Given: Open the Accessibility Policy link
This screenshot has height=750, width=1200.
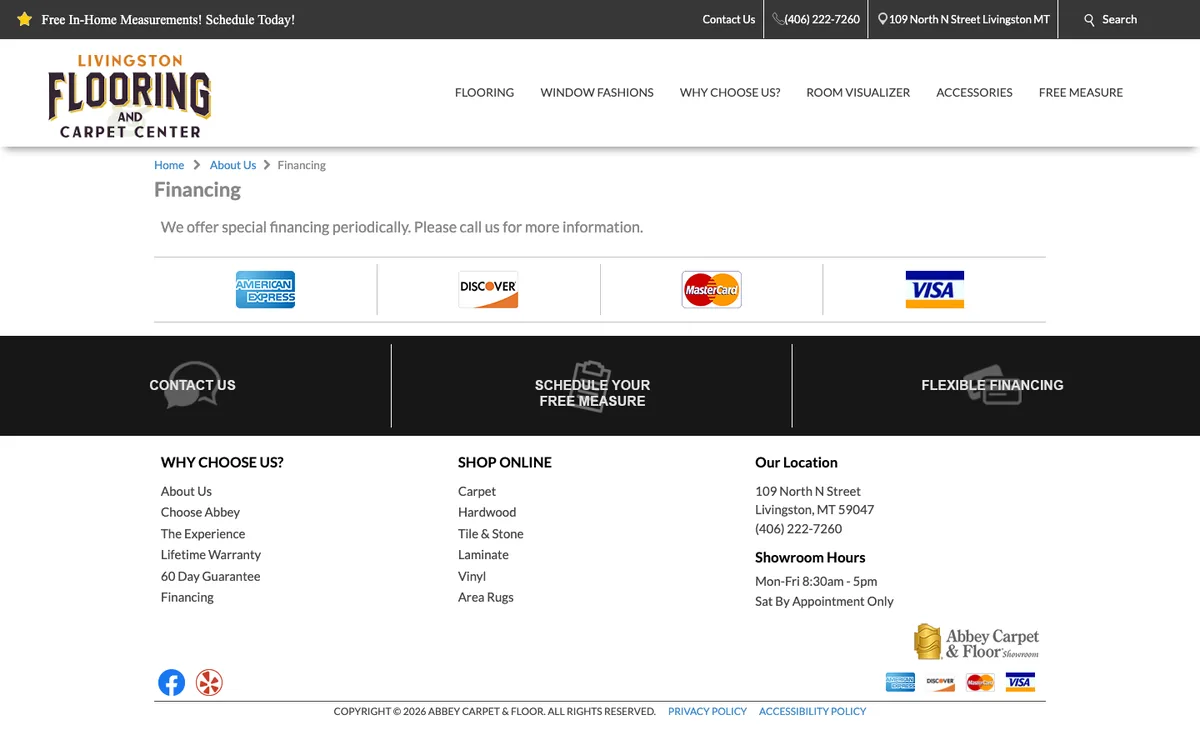Looking at the screenshot, I should click(812, 711).
